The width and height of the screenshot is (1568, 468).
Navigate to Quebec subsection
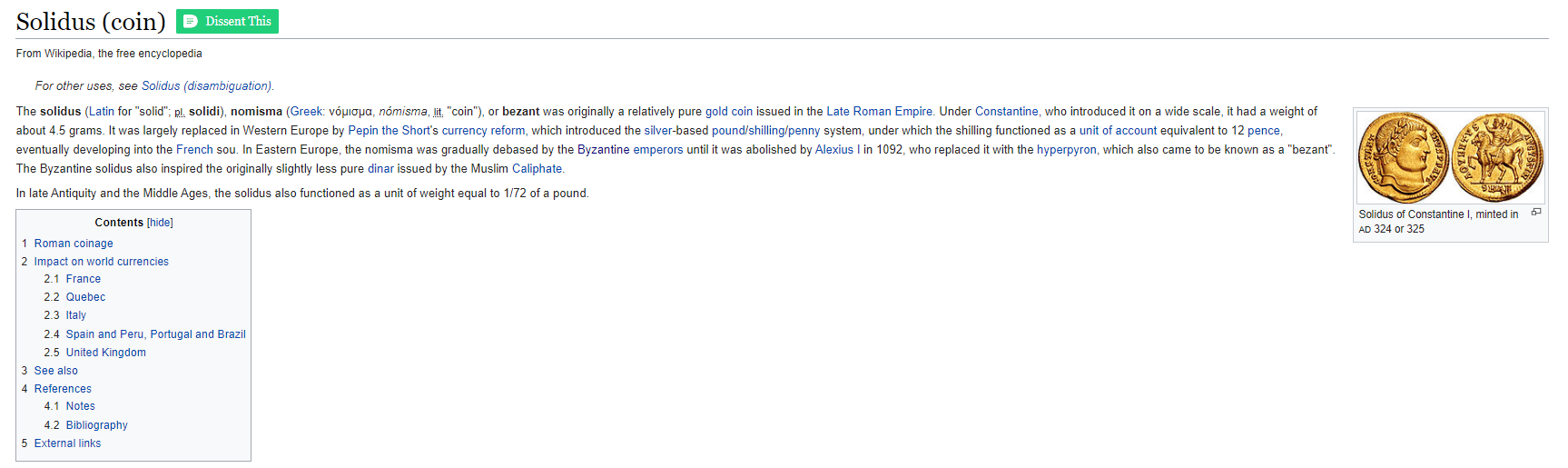click(85, 297)
